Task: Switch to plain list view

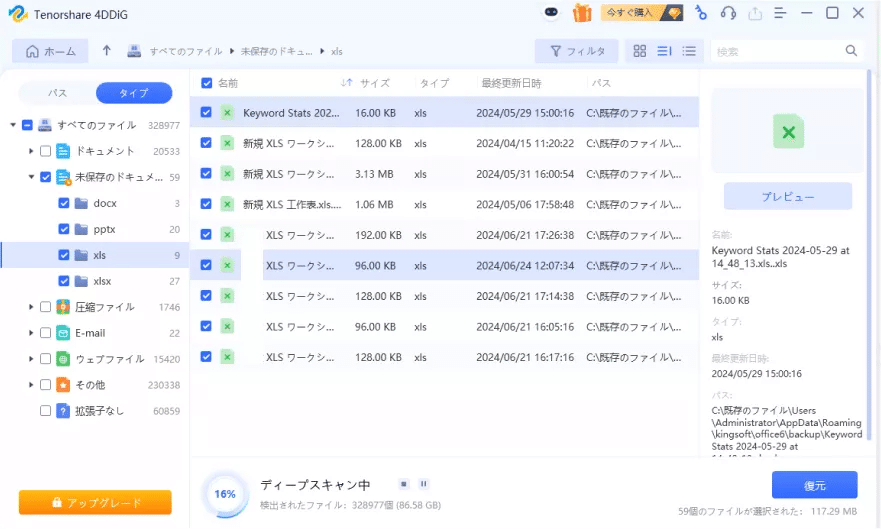Action: [689, 51]
